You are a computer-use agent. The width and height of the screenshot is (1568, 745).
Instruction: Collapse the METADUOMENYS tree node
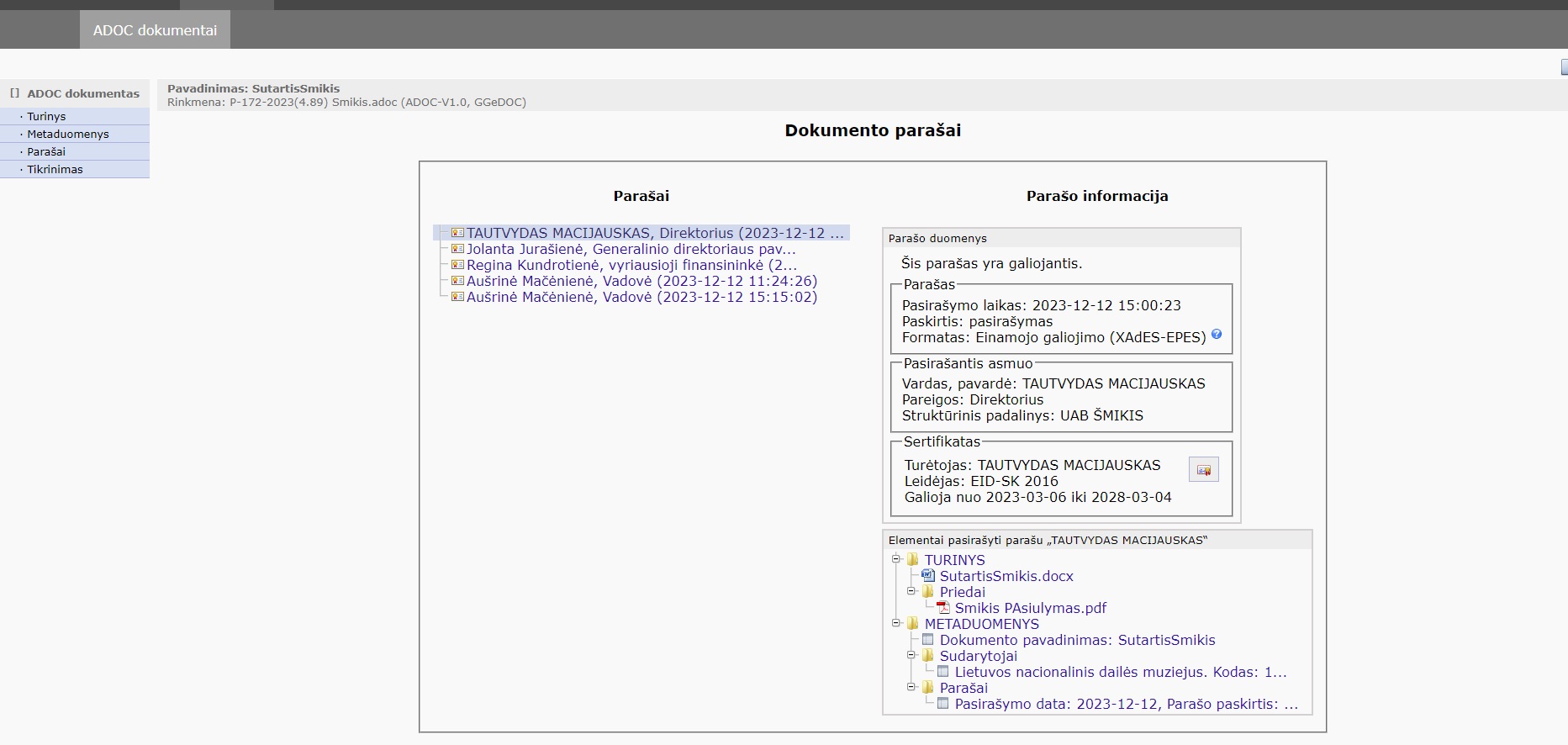[x=896, y=623]
